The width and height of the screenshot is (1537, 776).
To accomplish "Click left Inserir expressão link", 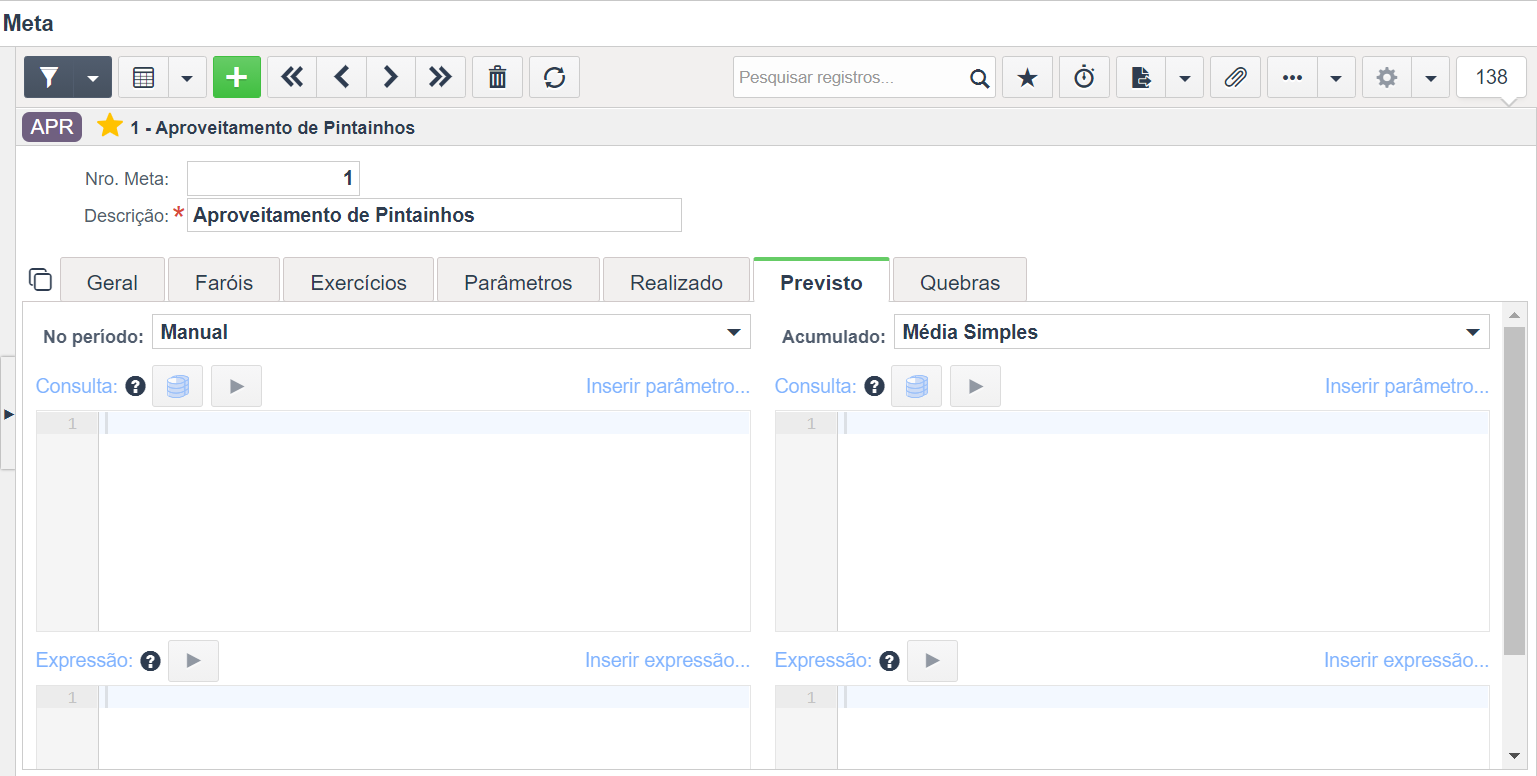I will tap(667, 660).
